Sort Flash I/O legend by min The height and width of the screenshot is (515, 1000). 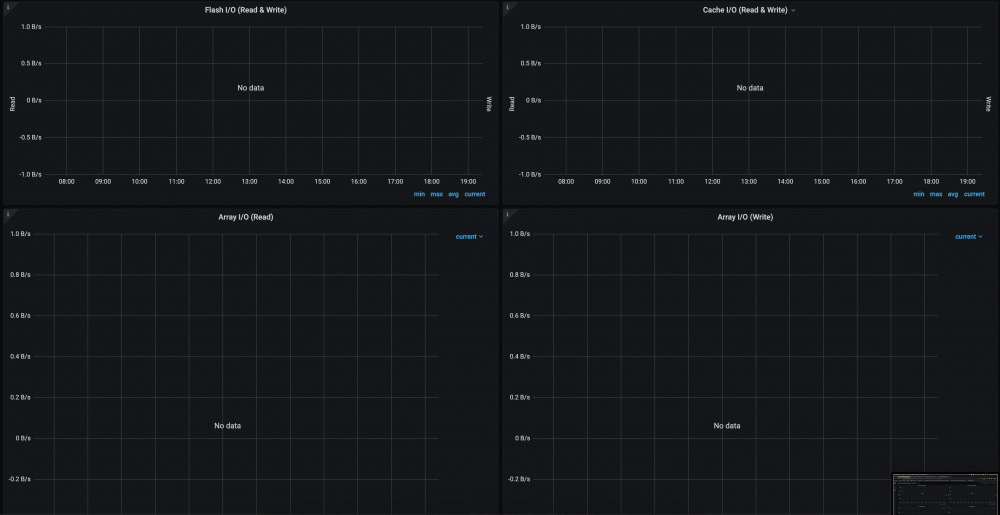tap(419, 194)
